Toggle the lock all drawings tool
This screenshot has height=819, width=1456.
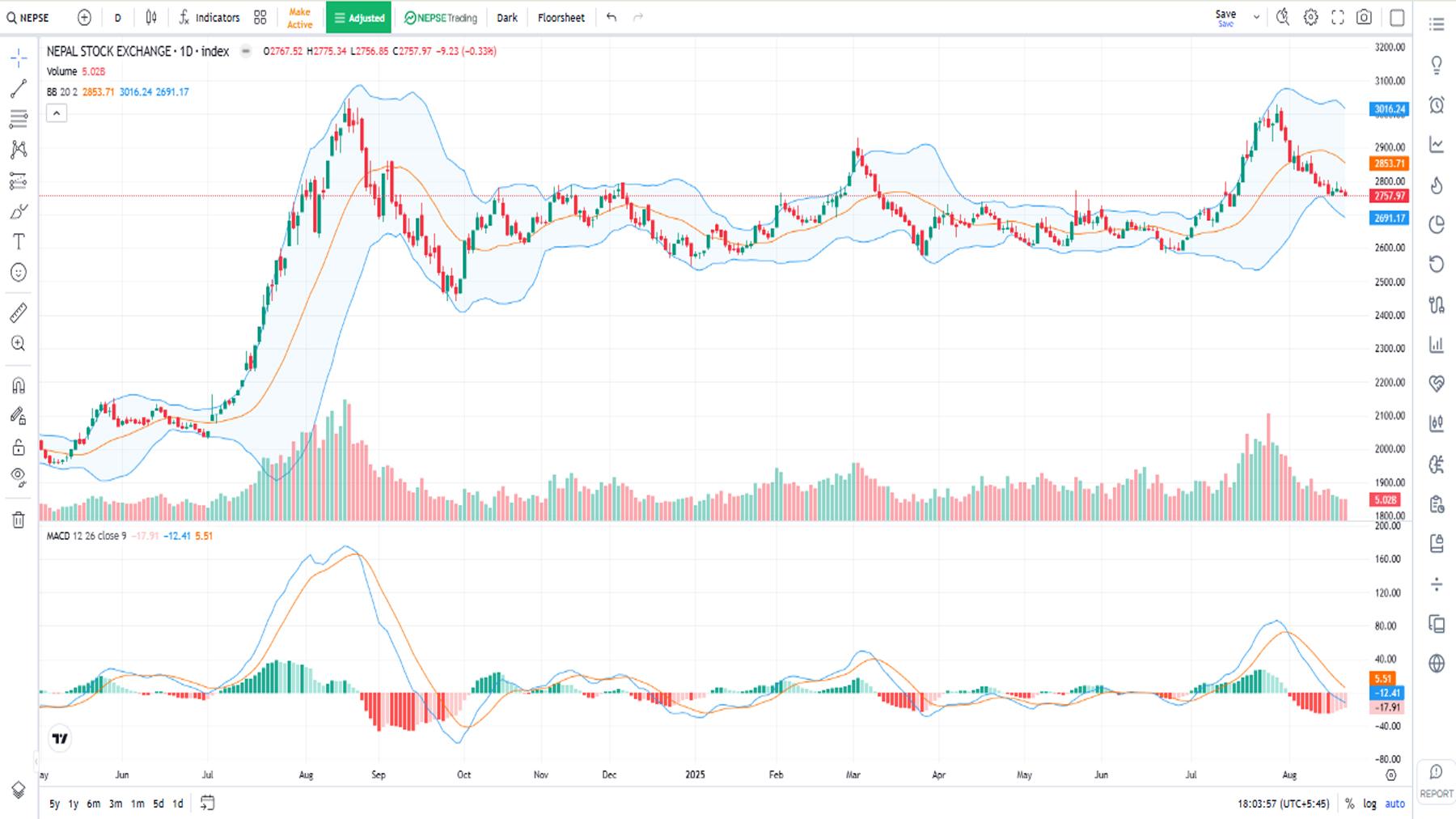(19, 448)
